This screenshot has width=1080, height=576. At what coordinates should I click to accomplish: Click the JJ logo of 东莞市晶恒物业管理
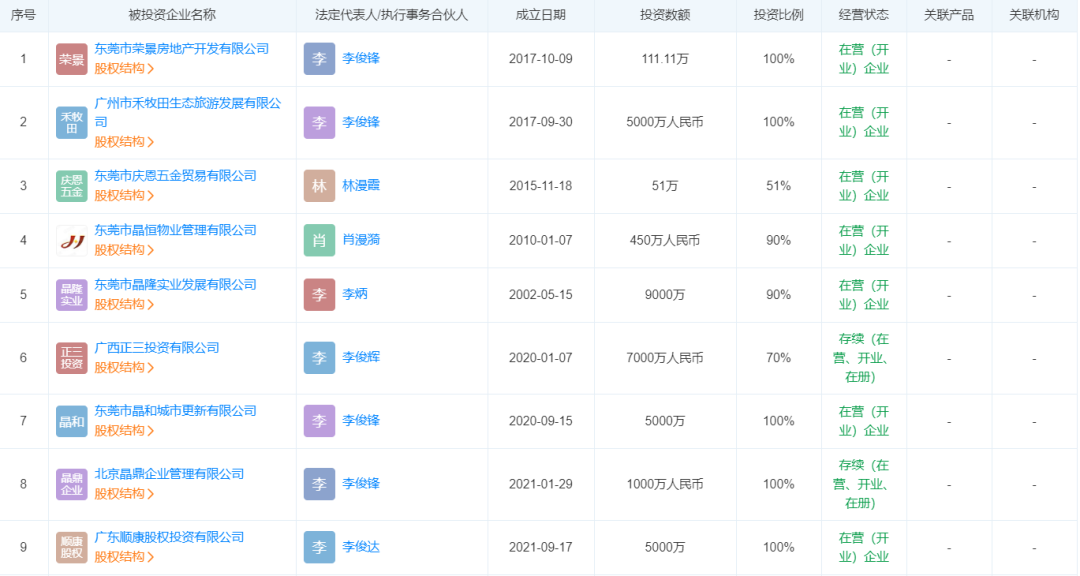(72, 240)
